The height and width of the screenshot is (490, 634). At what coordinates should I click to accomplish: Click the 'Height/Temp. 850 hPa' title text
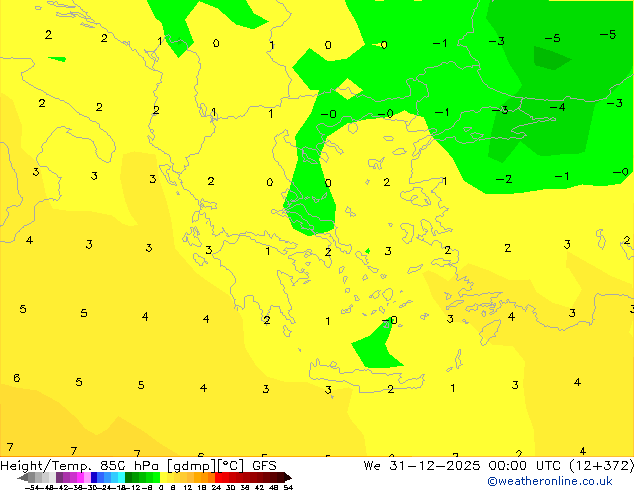coord(80,466)
